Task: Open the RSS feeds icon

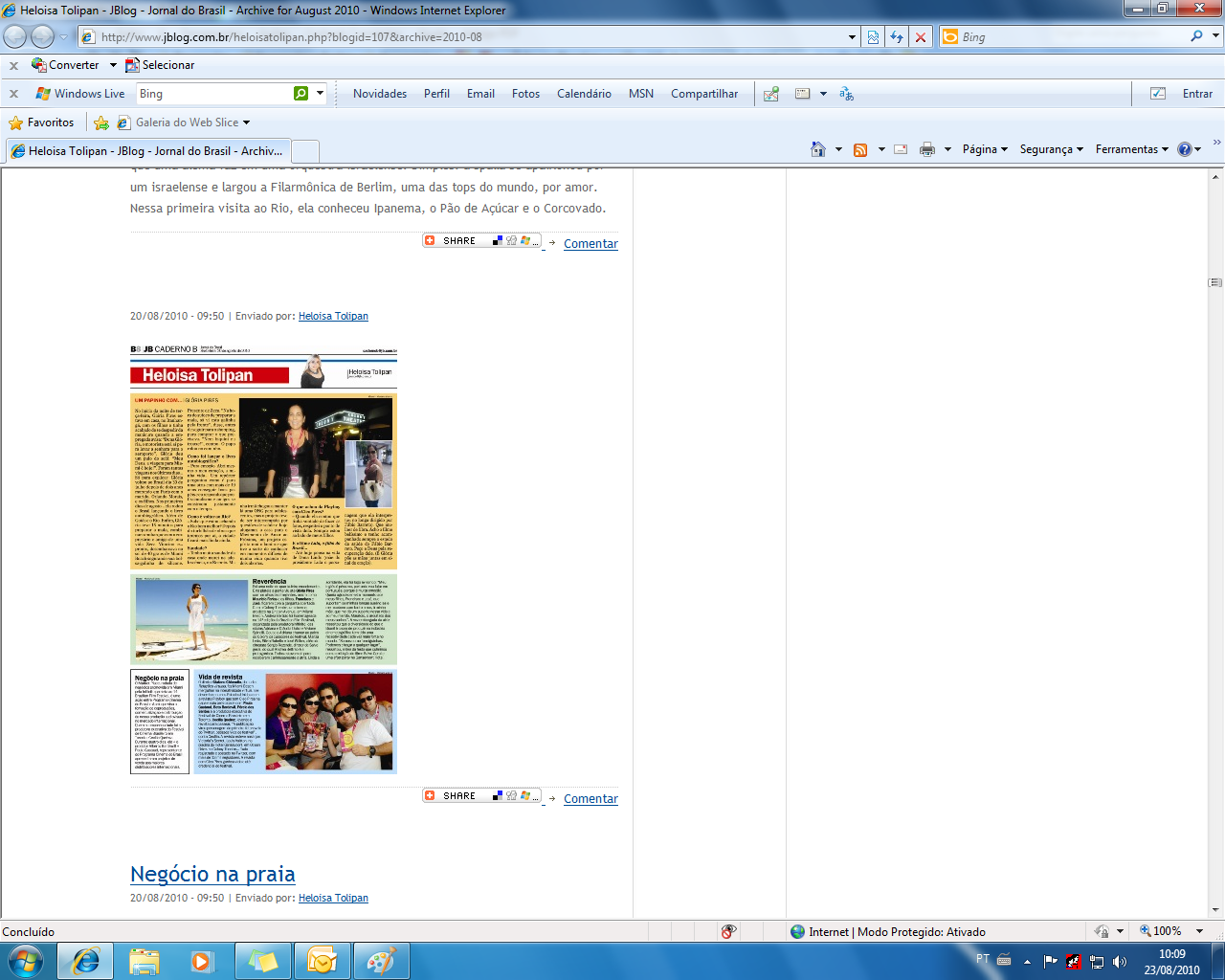Action: pyautogui.click(x=860, y=149)
